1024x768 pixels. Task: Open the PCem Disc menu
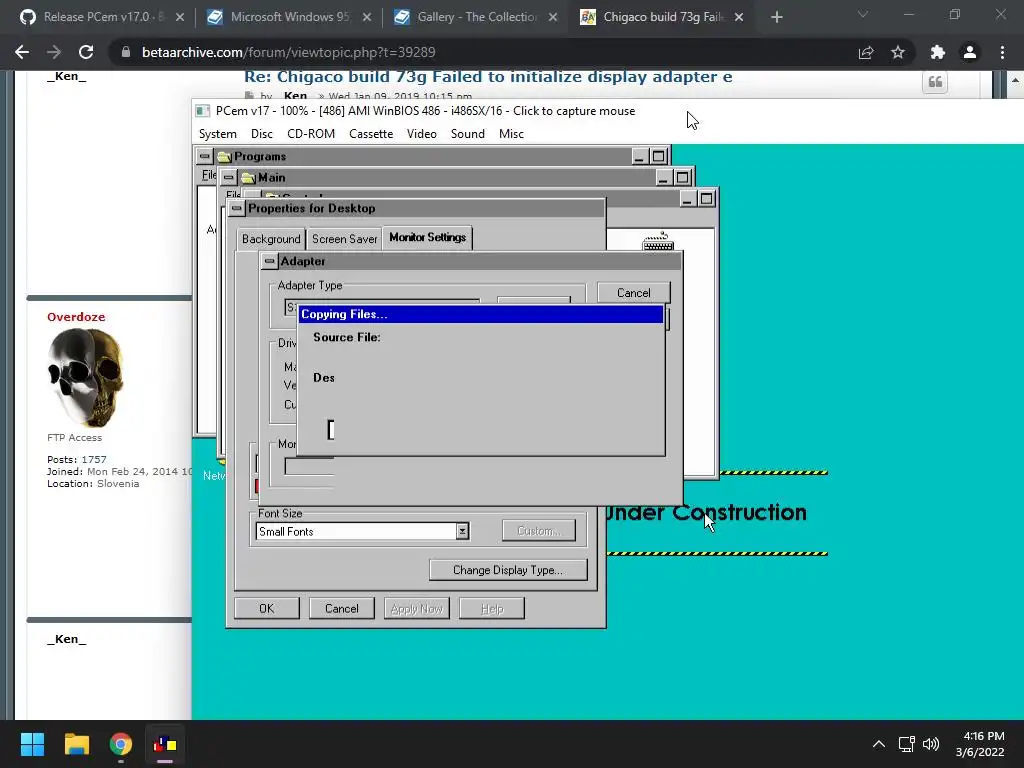click(x=261, y=134)
